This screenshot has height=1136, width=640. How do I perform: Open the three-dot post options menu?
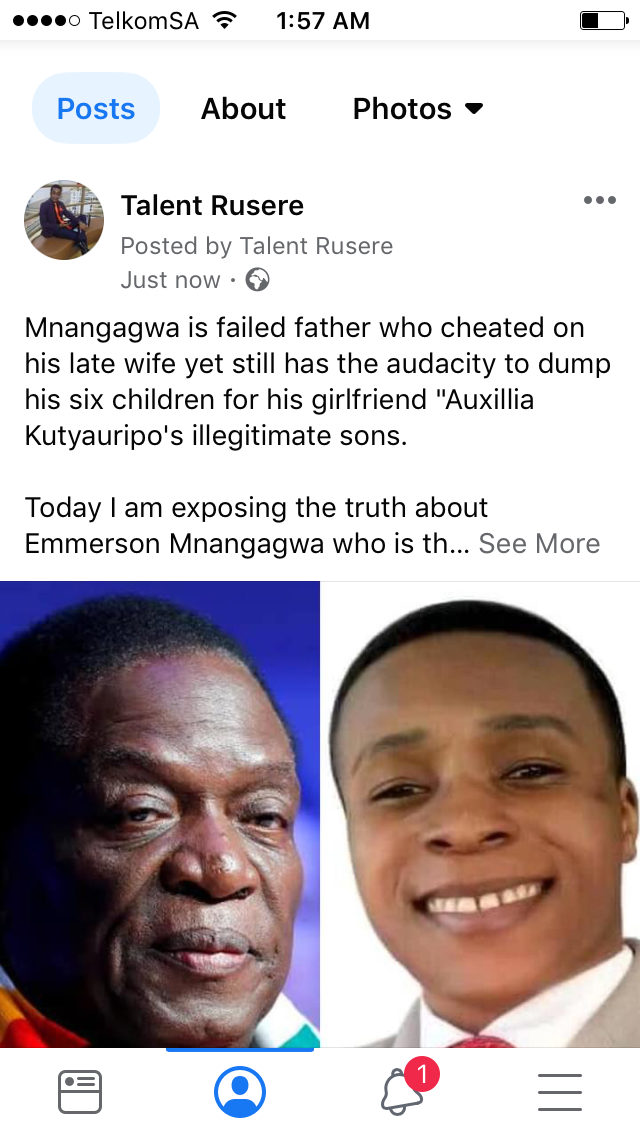pyautogui.click(x=599, y=200)
